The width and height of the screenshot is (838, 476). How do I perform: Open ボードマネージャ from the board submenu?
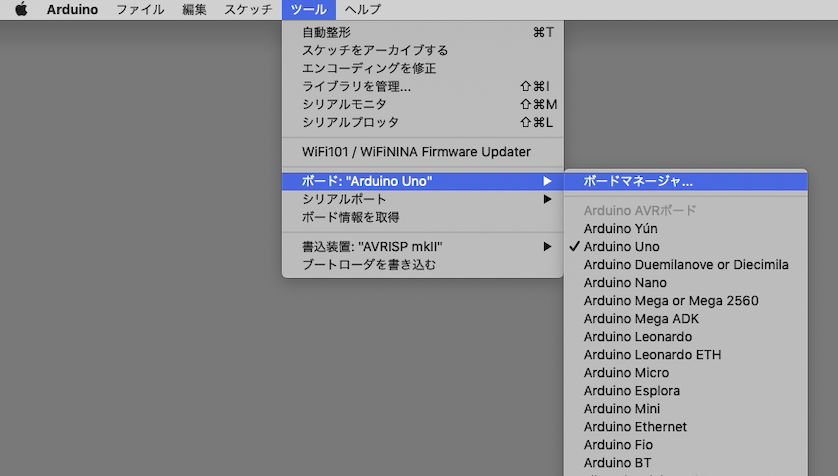tap(638, 182)
